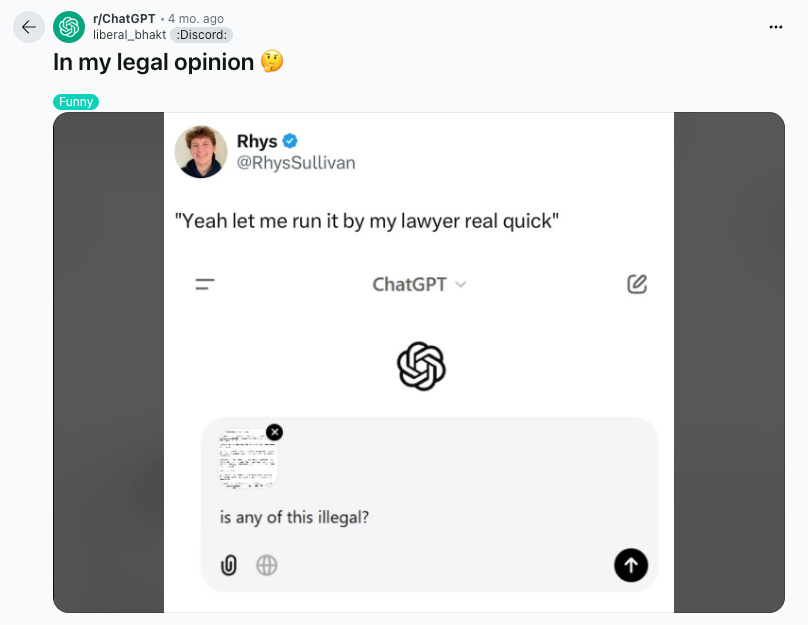This screenshot has height=625, width=808.
Task: Open the post's three-dot overflow menu
Action: tap(776, 27)
